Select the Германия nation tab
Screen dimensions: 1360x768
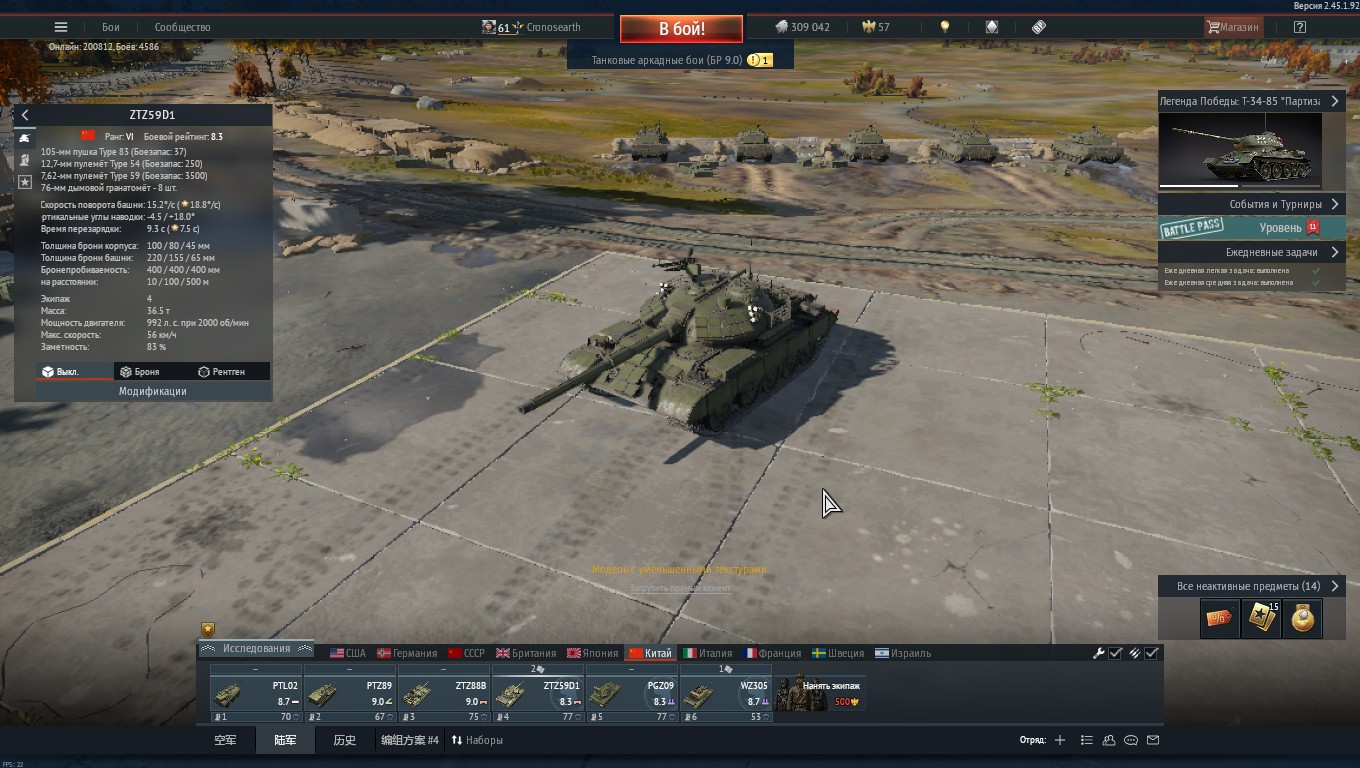point(406,653)
